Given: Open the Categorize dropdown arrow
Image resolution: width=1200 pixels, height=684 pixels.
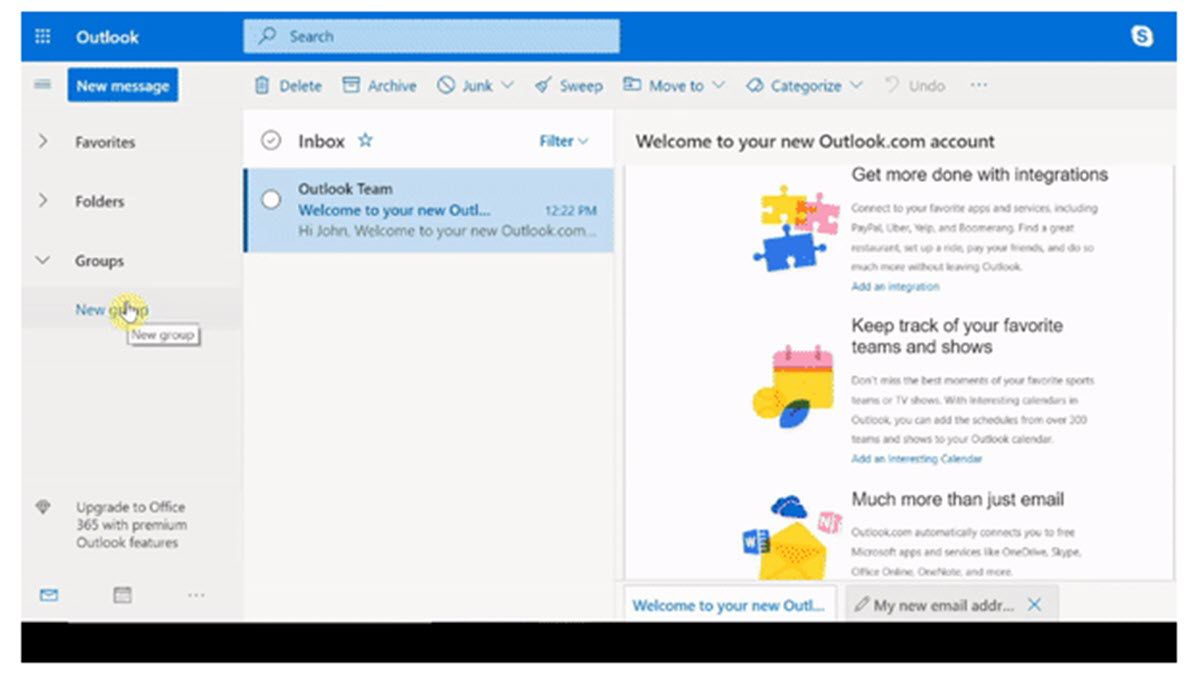Looking at the screenshot, I should coord(856,86).
